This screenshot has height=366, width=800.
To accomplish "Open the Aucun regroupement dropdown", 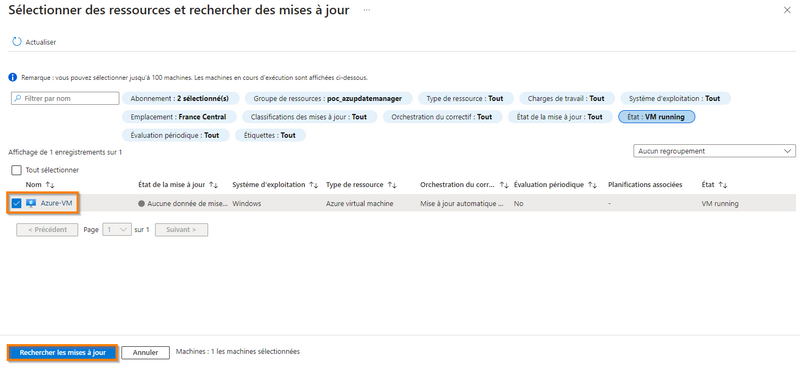I will (x=714, y=151).
